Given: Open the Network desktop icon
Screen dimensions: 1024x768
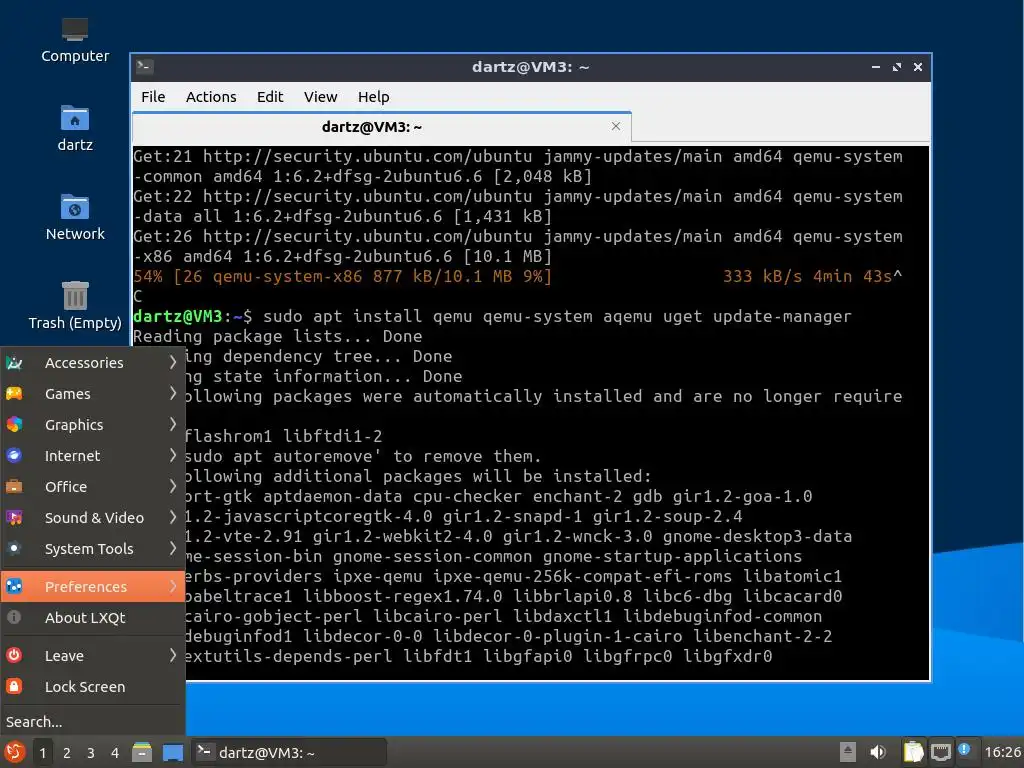Looking at the screenshot, I should tap(74, 217).
